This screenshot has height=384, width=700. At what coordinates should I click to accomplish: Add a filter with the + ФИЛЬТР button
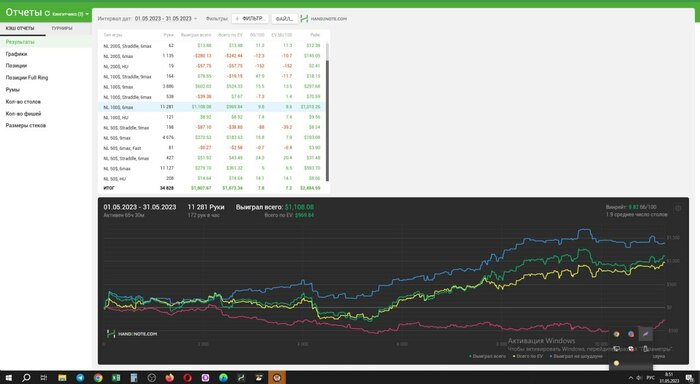(250, 19)
